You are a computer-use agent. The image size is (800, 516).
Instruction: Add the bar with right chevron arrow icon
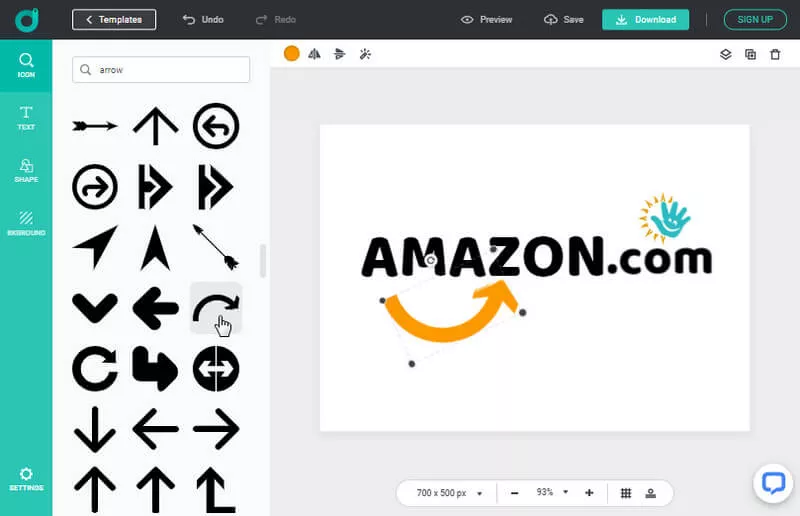point(155,187)
